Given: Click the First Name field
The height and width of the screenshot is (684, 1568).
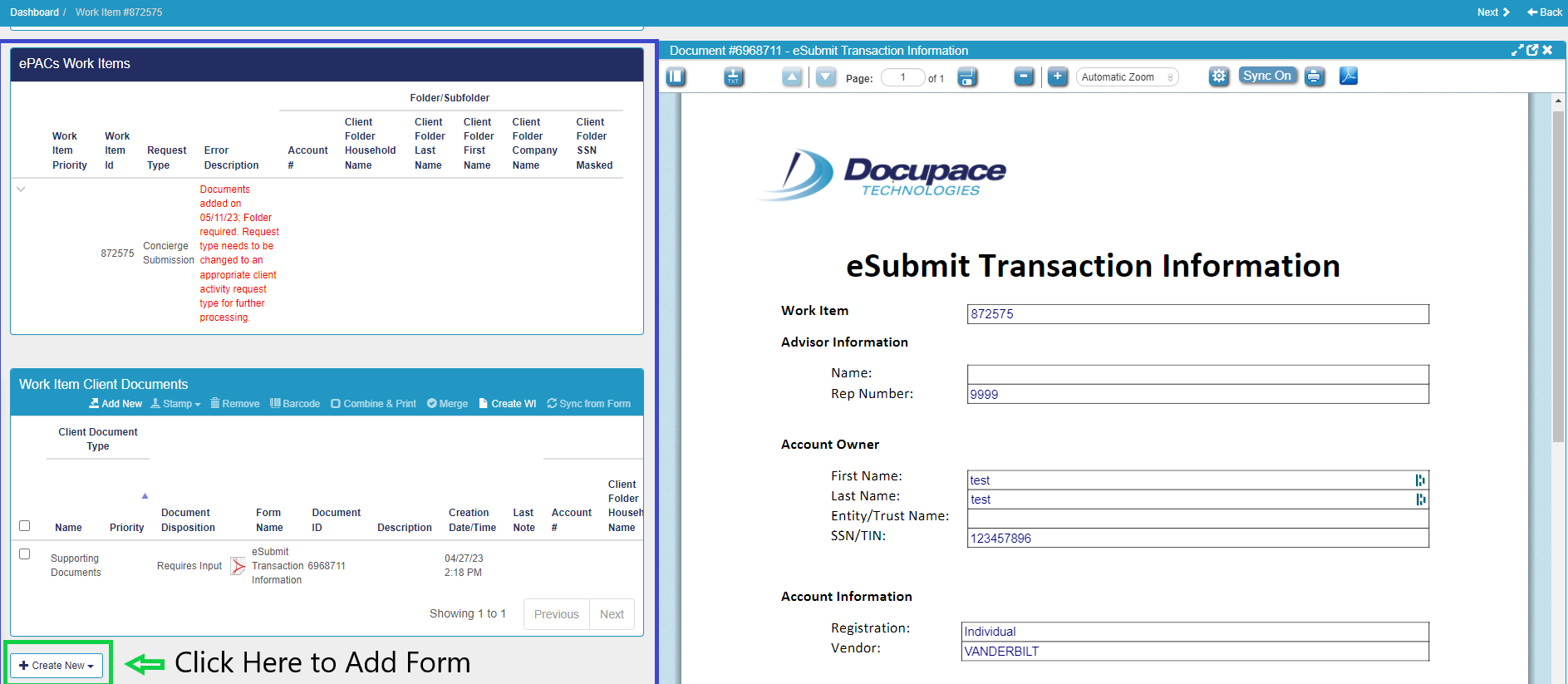Looking at the screenshot, I should click(1197, 480).
